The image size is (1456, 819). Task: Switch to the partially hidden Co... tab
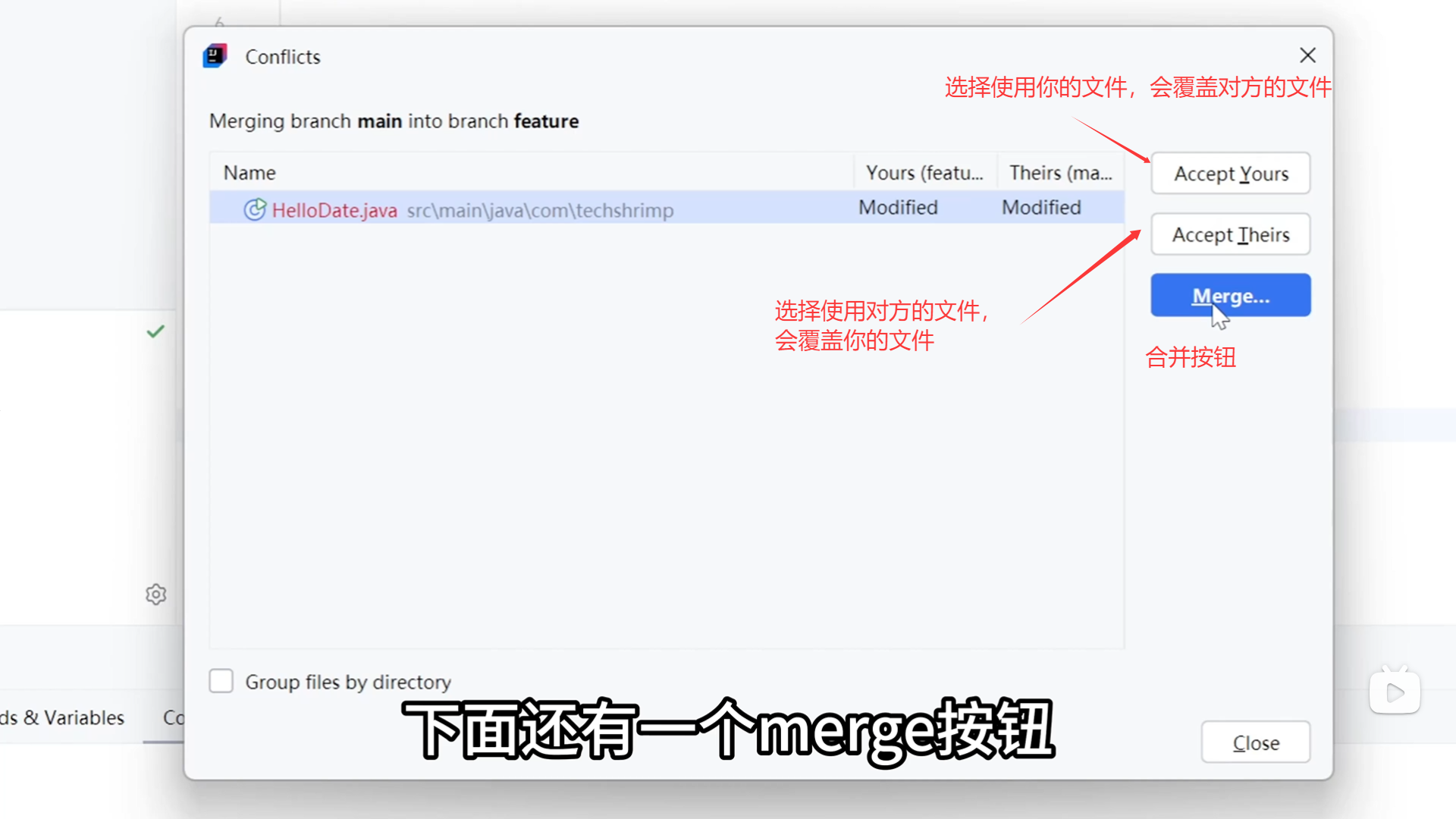coord(173,717)
